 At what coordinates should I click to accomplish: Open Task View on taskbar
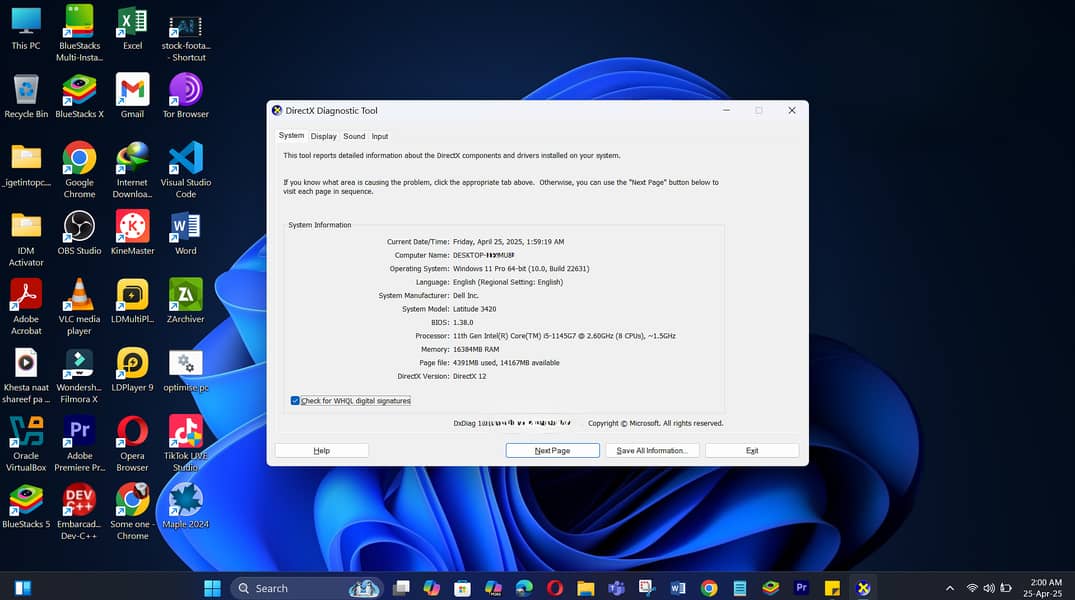click(x=401, y=588)
